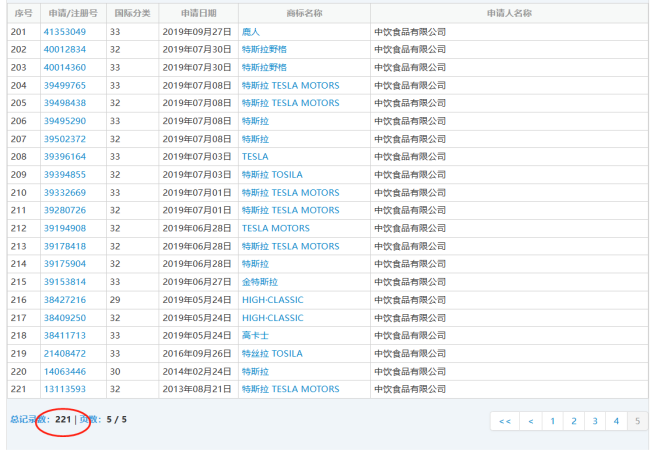The width and height of the screenshot is (652, 452).
Task: Open application number 38427216
Action: click(65, 300)
